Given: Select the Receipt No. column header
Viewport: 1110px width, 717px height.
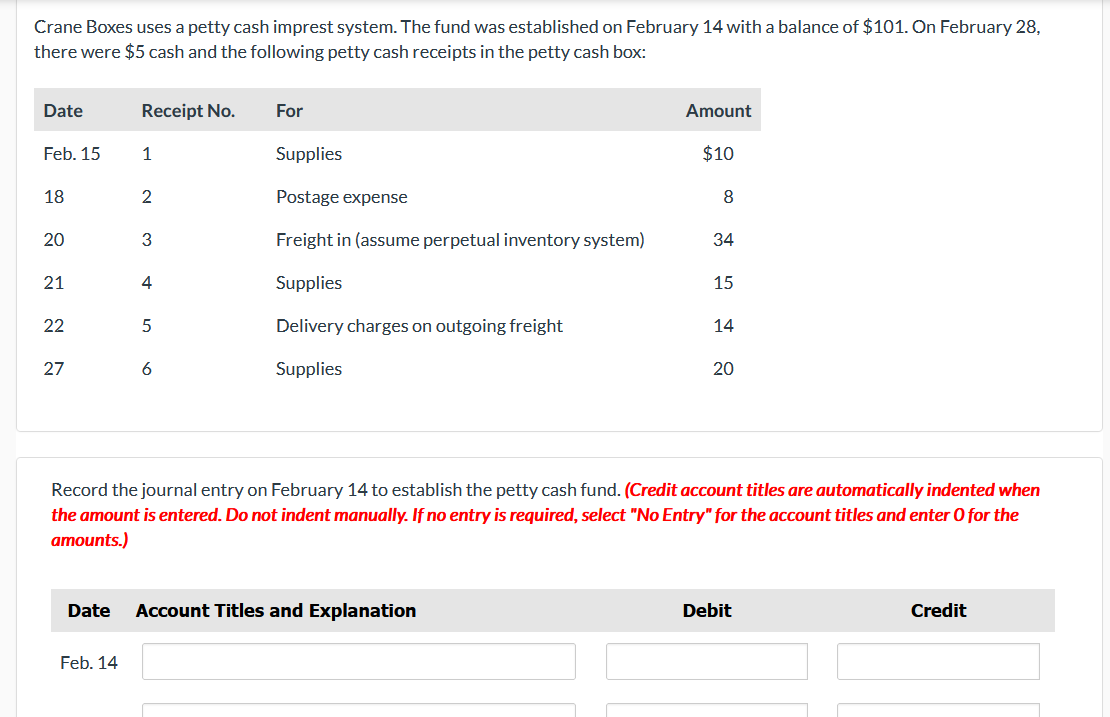Looking at the screenshot, I should click(x=188, y=111).
